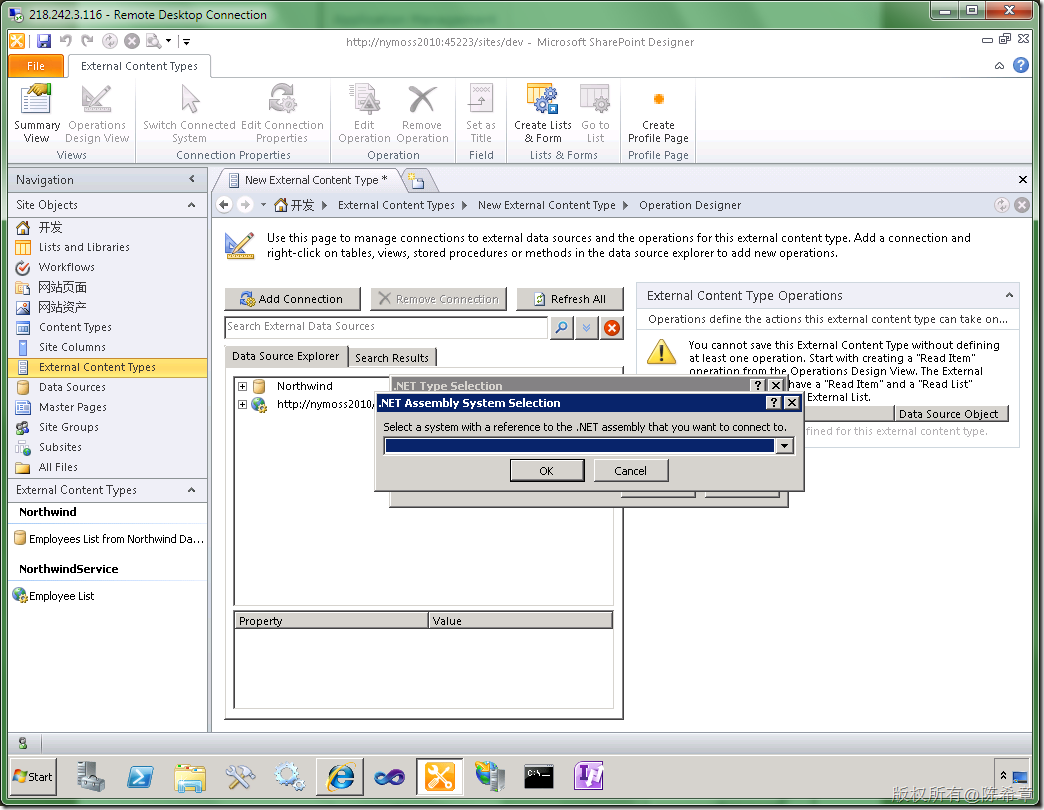This screenshot has height=810, width=1044.
Task: Select All Files in navigation
Action: tap(58, 467)
